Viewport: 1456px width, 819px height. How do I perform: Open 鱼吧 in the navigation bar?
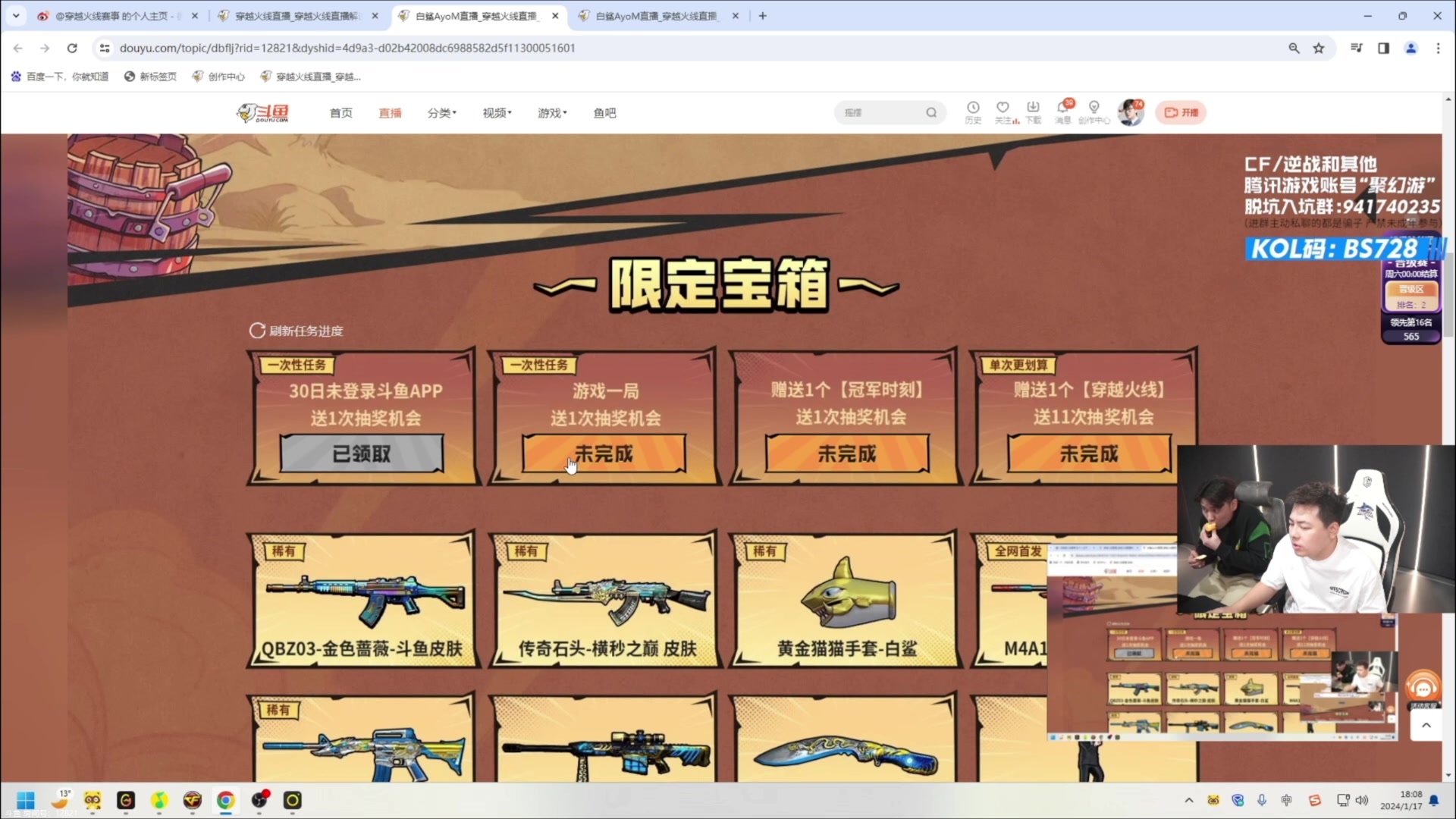click(604, 113)
